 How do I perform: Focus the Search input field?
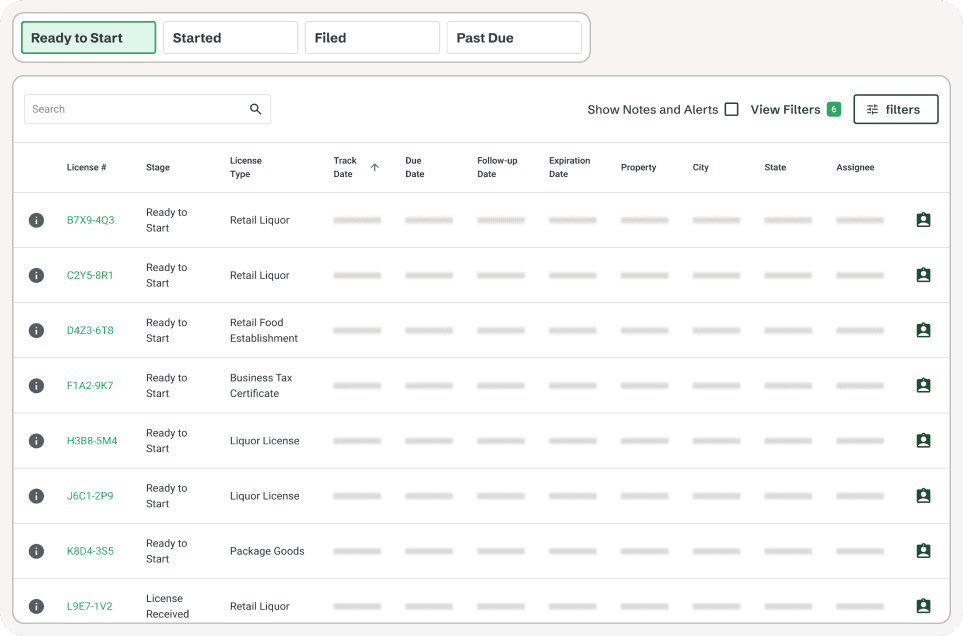tap(147, 109)
